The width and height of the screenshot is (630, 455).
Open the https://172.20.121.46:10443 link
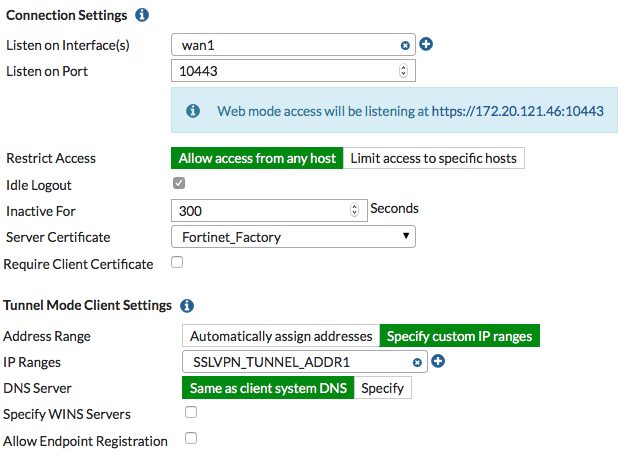tap(518, 111)
